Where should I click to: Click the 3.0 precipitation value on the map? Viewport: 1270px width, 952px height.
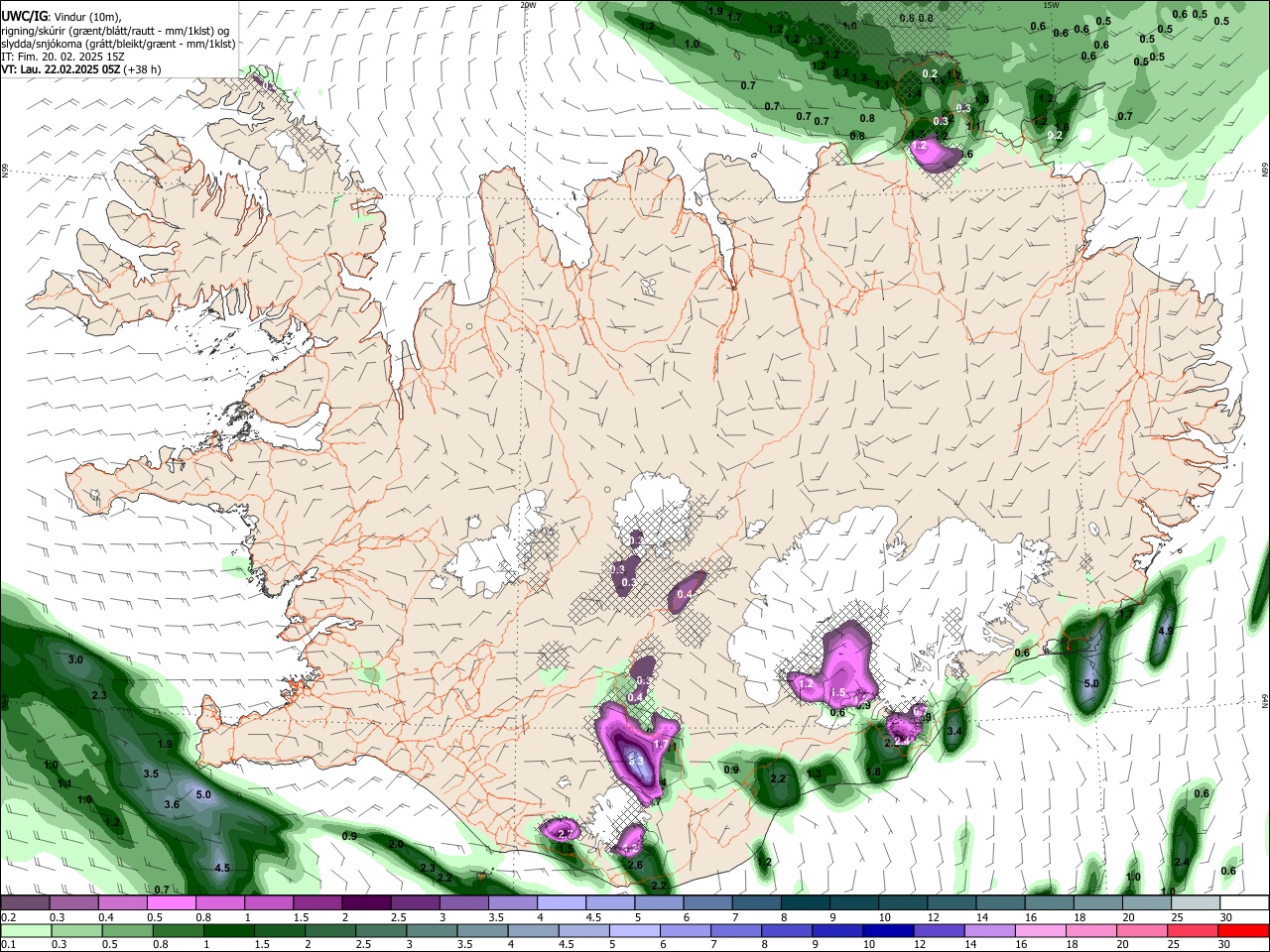[75, 659]
